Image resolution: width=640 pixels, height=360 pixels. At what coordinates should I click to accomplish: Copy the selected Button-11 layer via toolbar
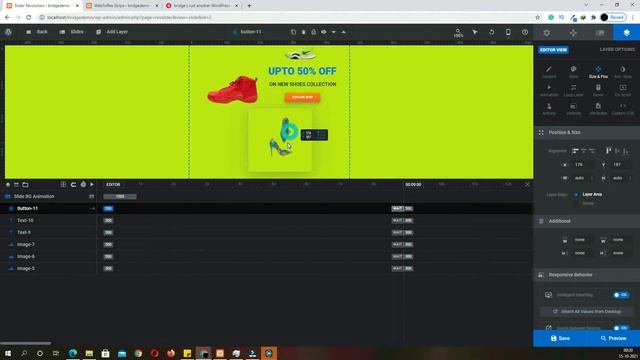tap(293, 32)
